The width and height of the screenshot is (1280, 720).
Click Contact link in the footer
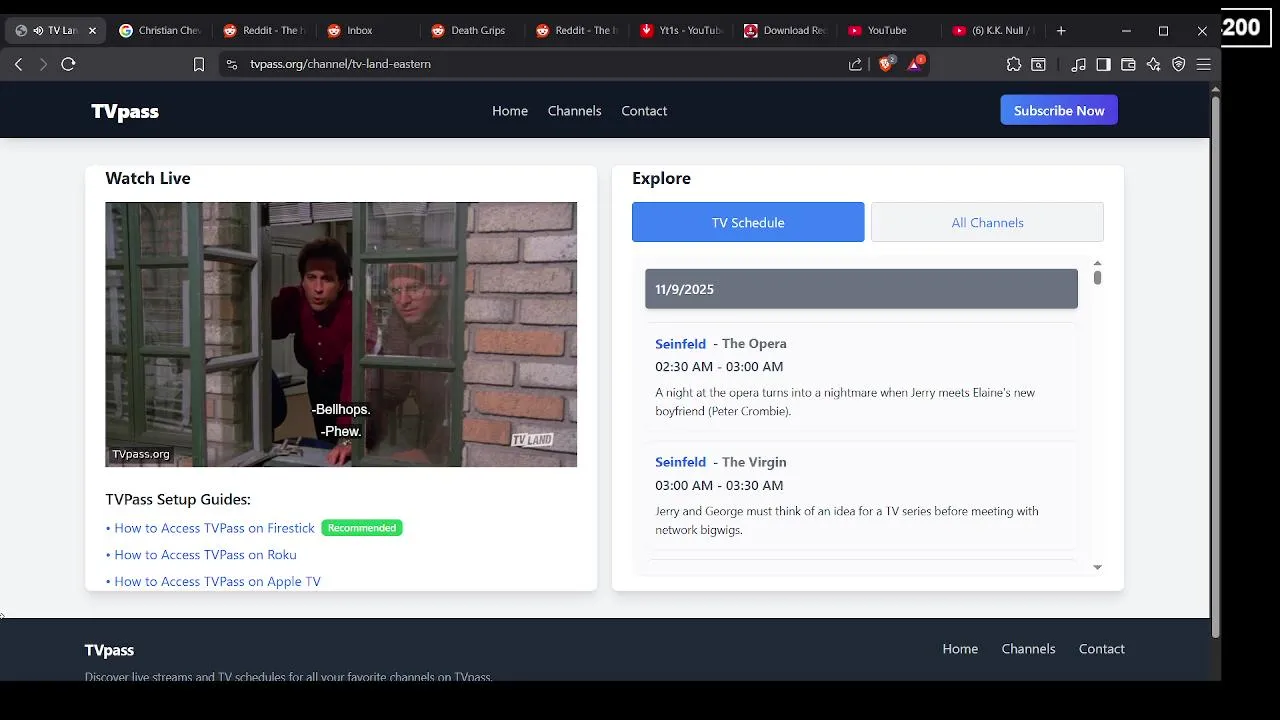click(1101, 649)
